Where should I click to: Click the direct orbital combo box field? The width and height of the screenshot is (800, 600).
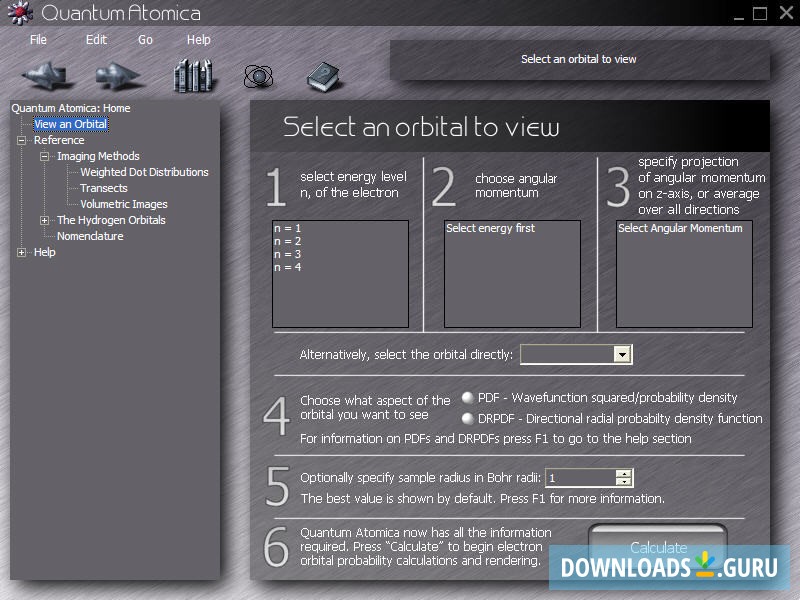coord(567,354)
